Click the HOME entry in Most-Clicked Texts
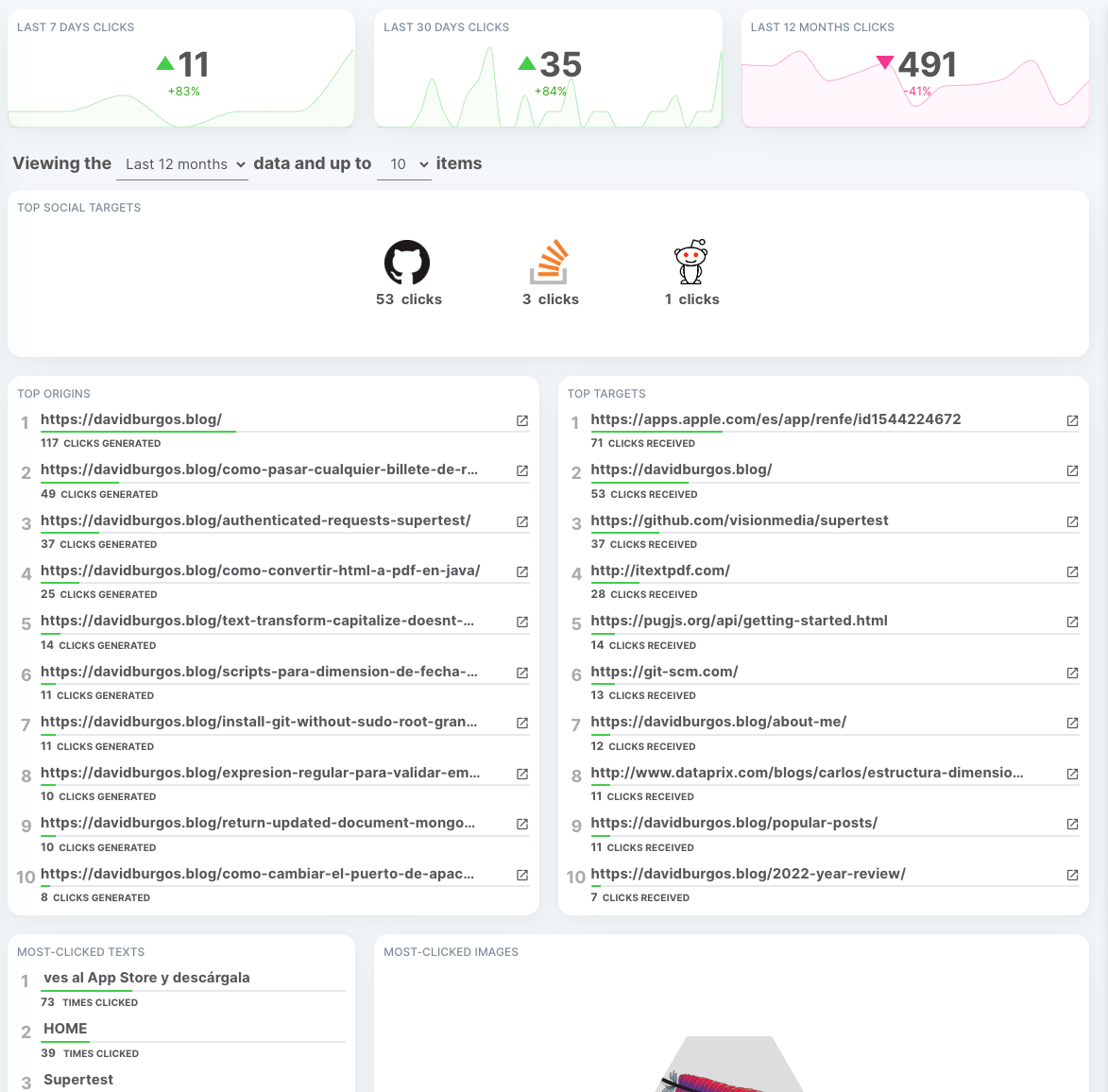Viewport: 1108px width, 1092px height. (64, 1029)
